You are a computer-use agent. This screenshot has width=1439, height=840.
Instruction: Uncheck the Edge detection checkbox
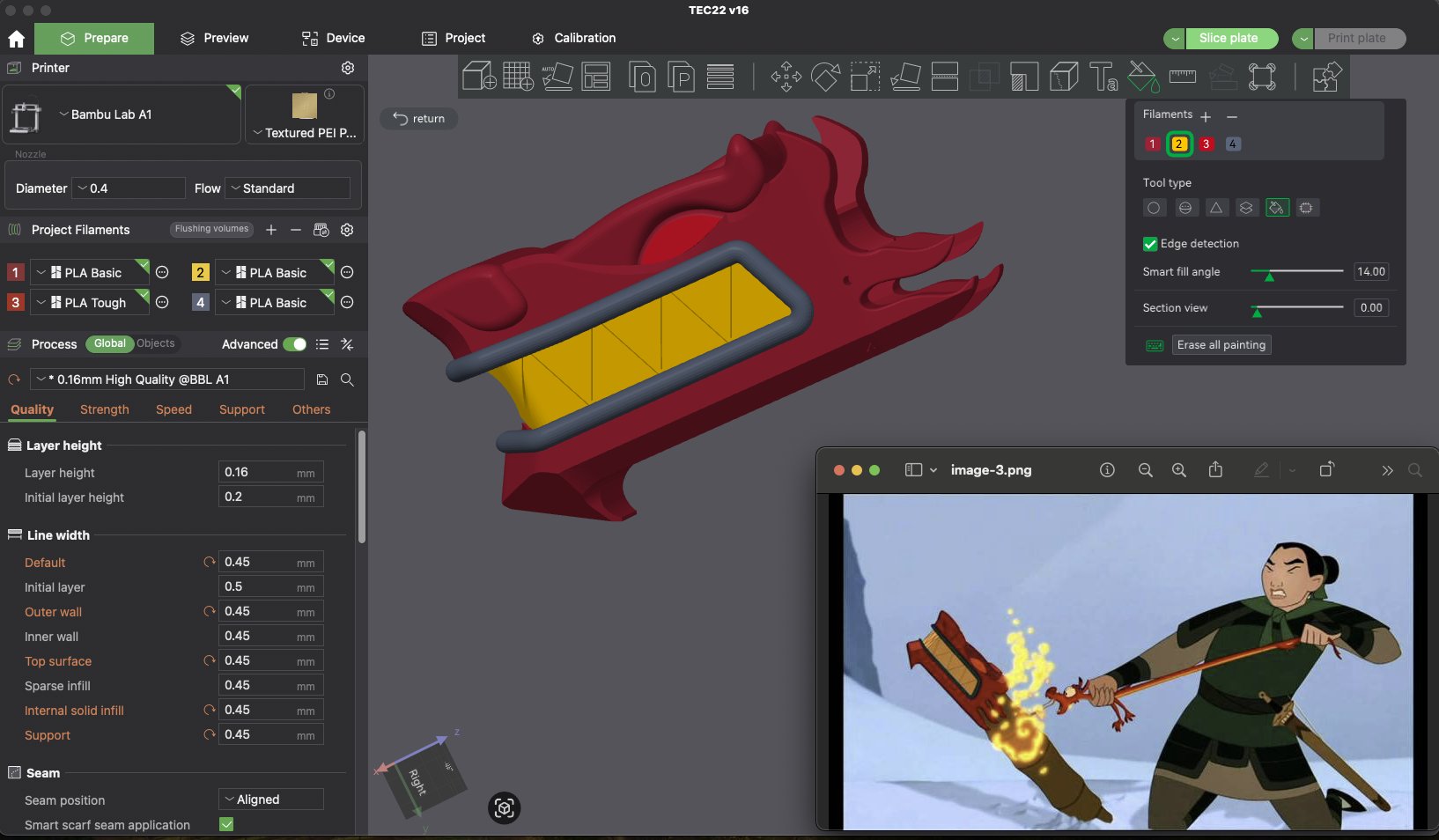1149,244
